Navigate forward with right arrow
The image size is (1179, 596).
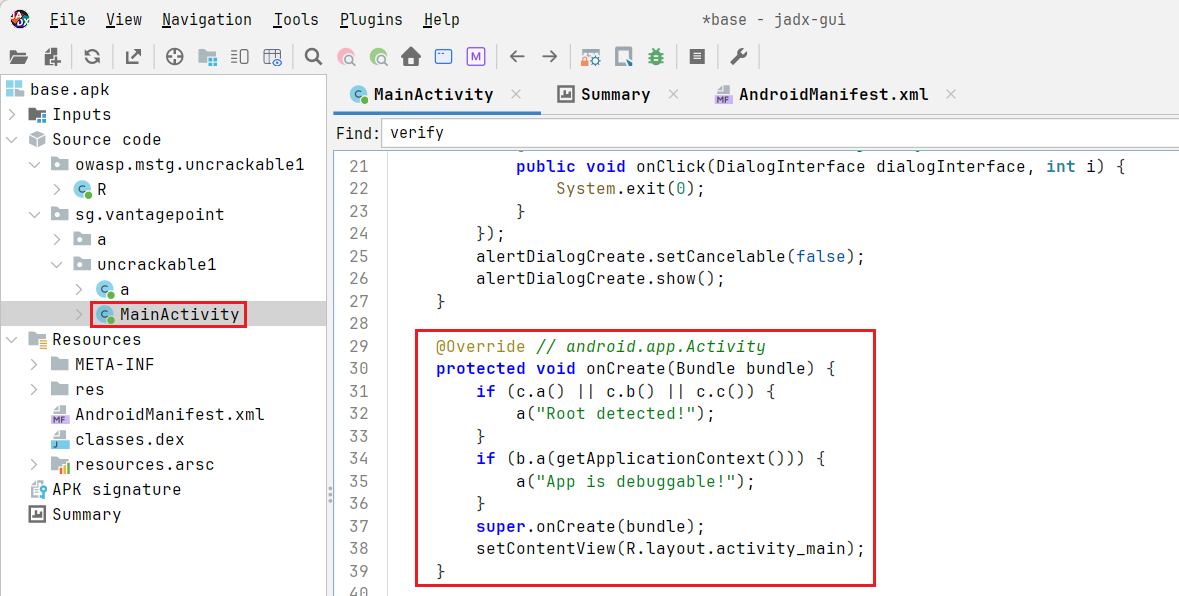tap(550, 57)
